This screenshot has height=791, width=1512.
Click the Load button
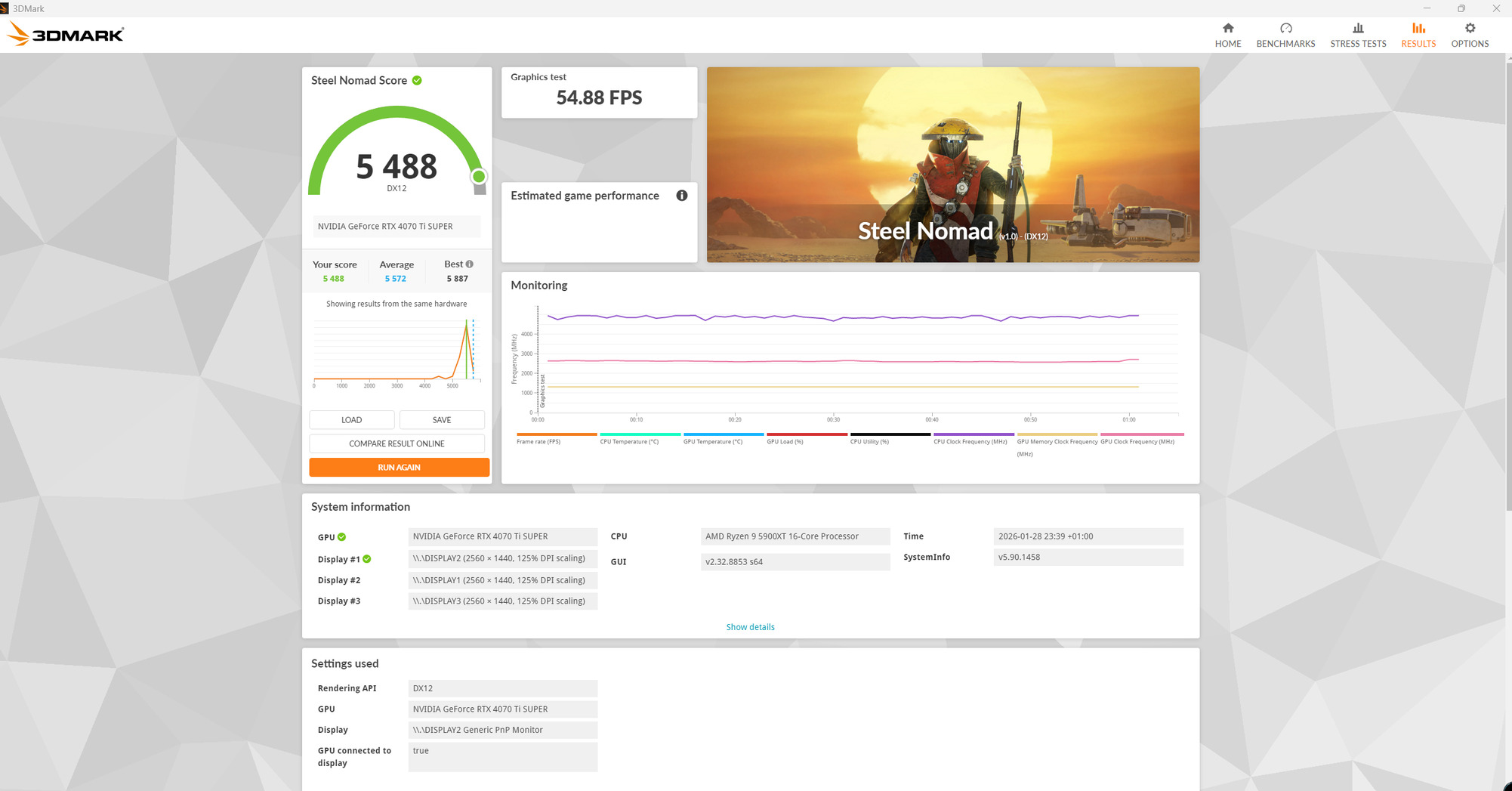351,419
